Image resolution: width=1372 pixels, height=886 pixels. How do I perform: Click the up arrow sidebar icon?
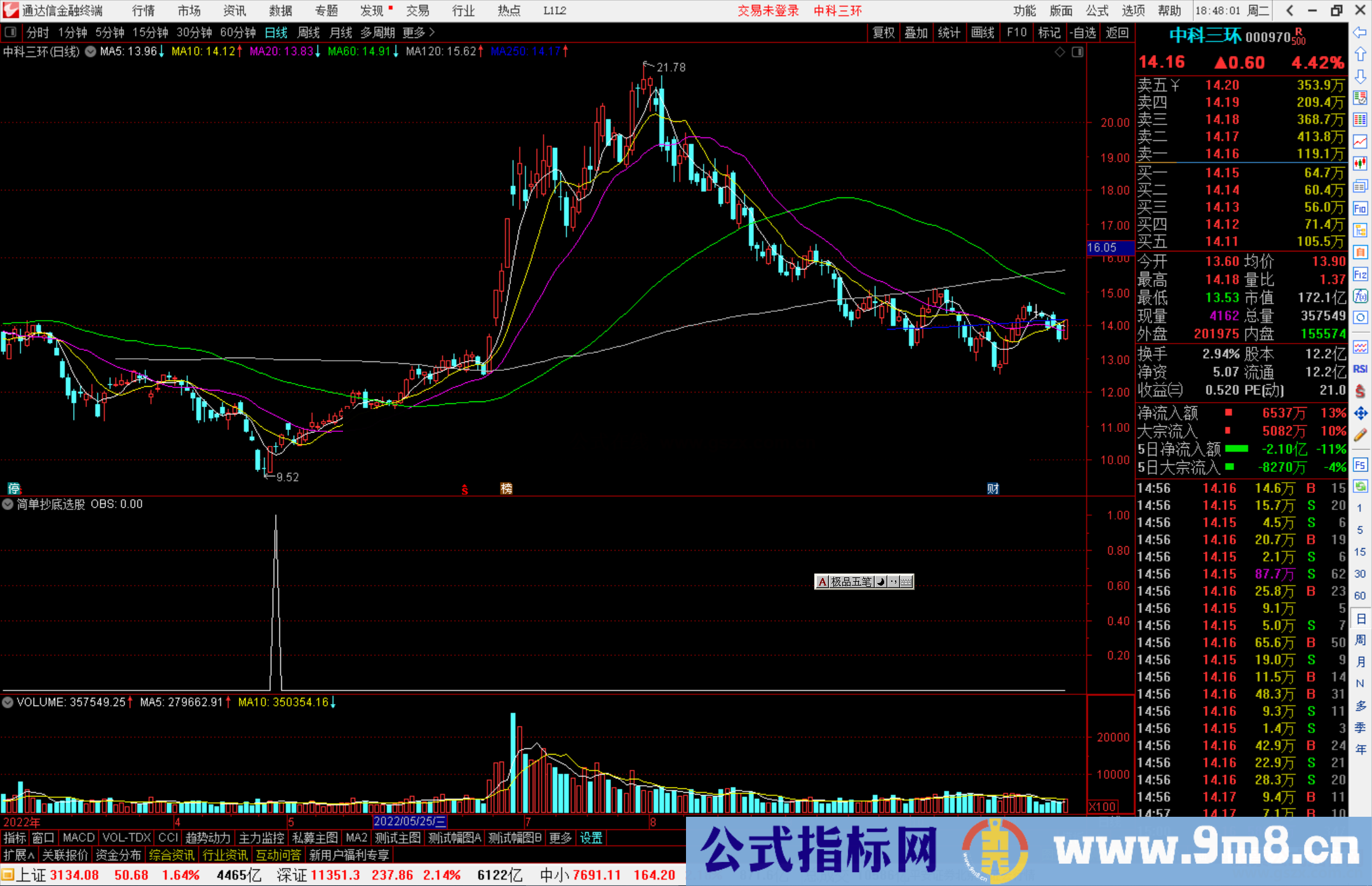point(1360,55)
